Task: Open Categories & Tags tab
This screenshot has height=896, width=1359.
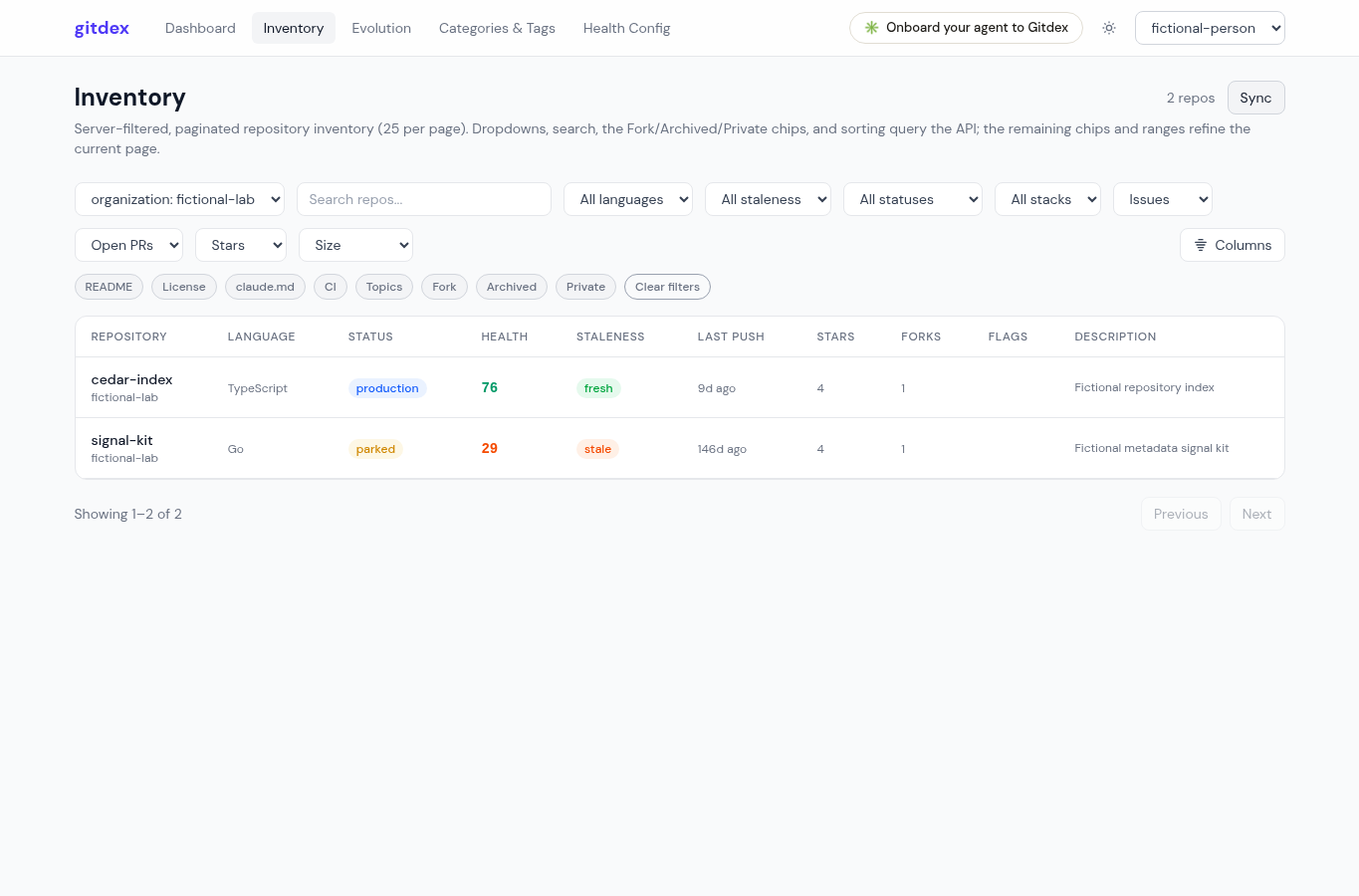Action: (497, 28)
